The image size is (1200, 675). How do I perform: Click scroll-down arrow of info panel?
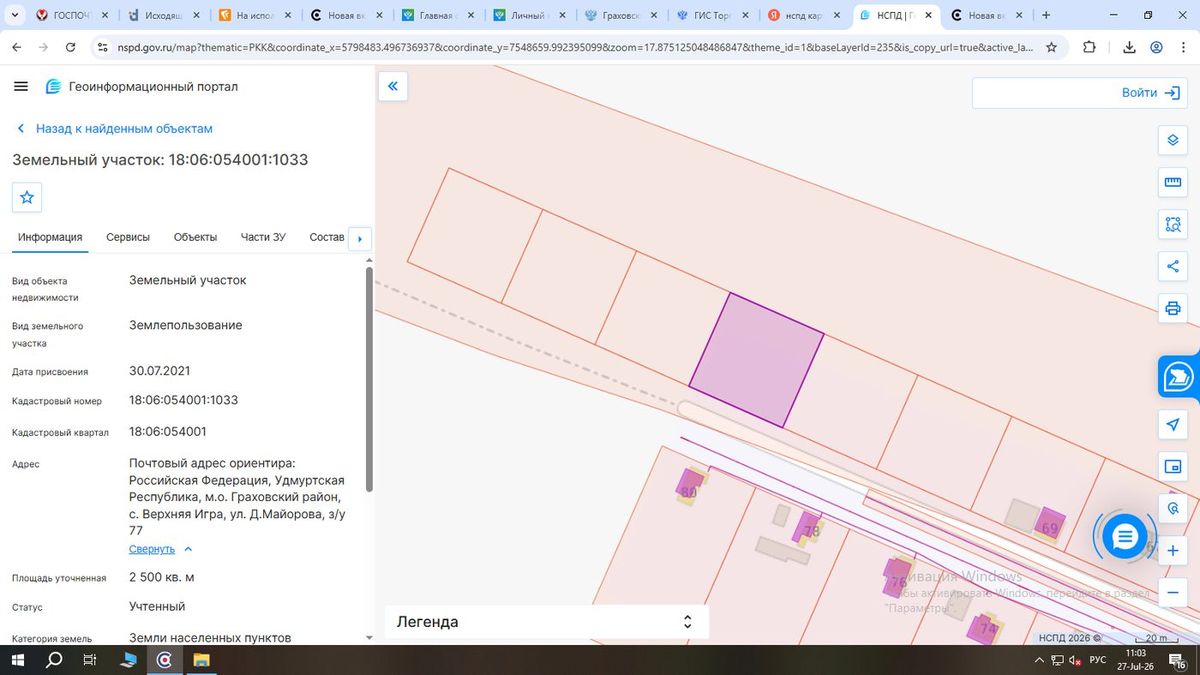(x=369, y=637)
